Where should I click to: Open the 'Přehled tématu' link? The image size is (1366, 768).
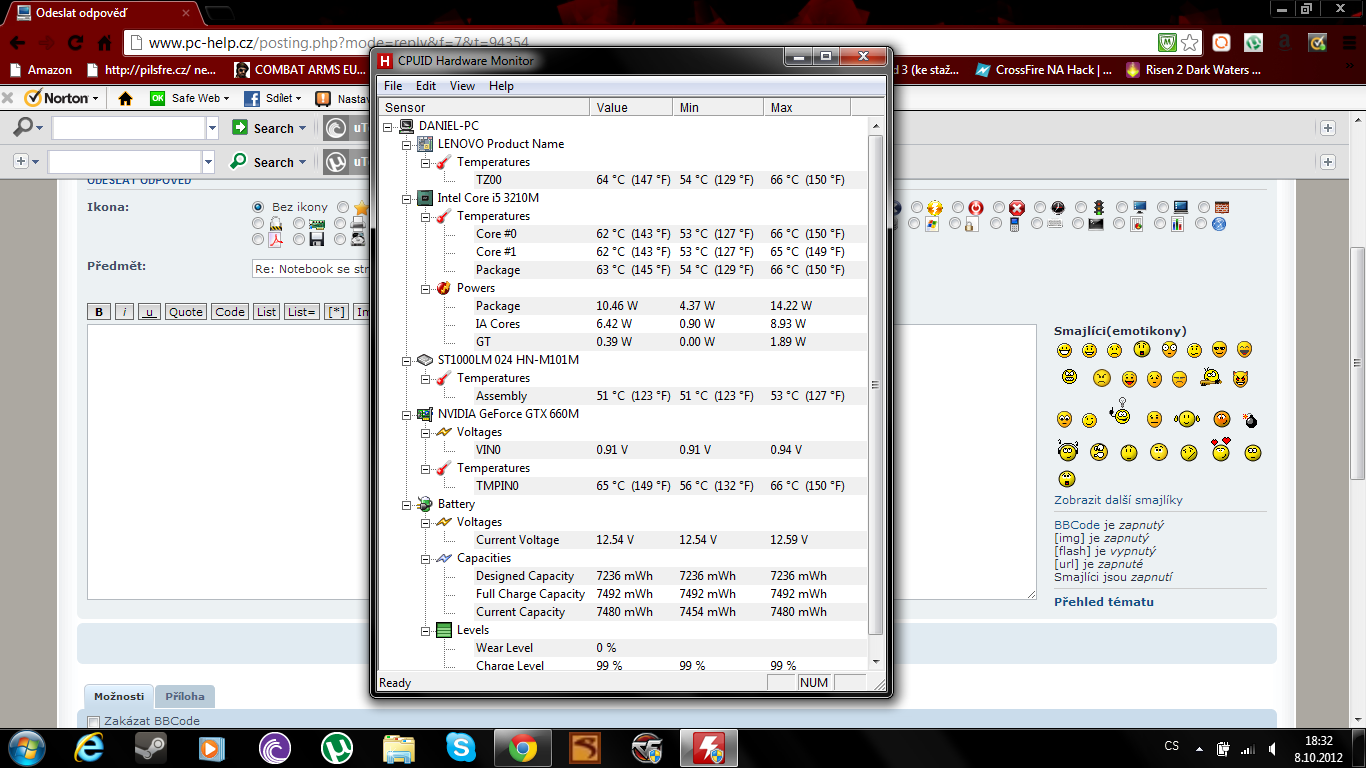pos(1104,602)
